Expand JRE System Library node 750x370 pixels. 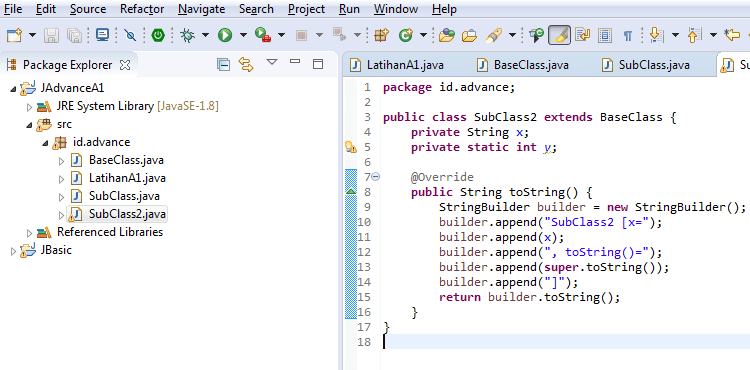click(30, 107)
